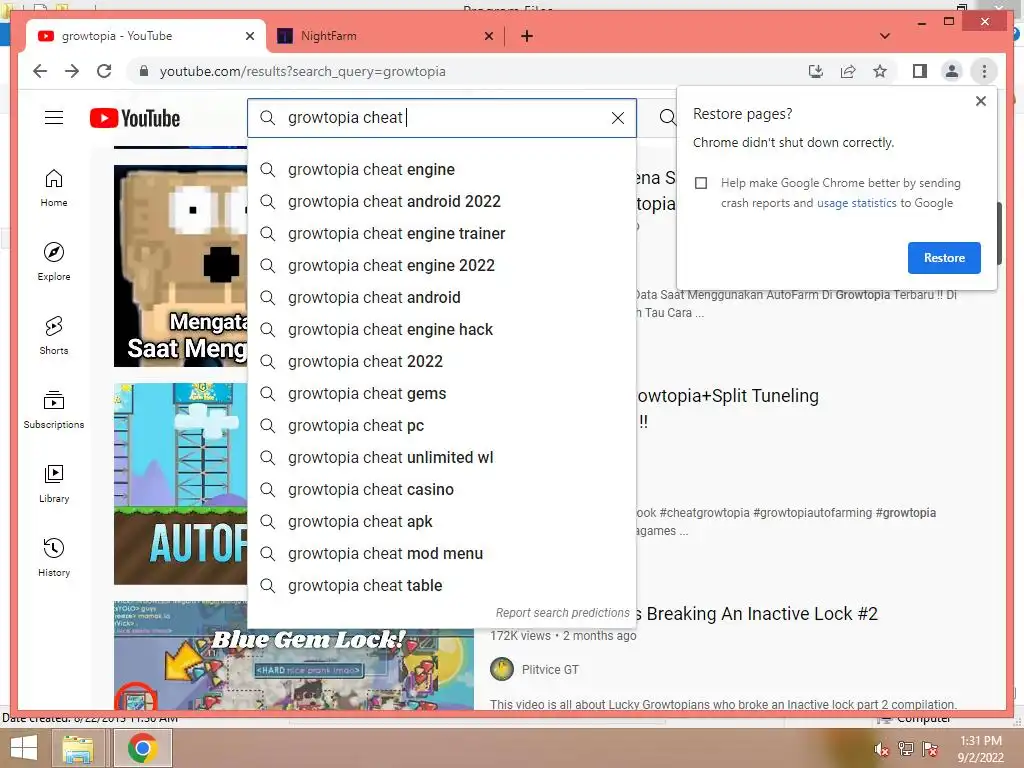
Task: View site information via lock icon
Action: tap(144, 71)
